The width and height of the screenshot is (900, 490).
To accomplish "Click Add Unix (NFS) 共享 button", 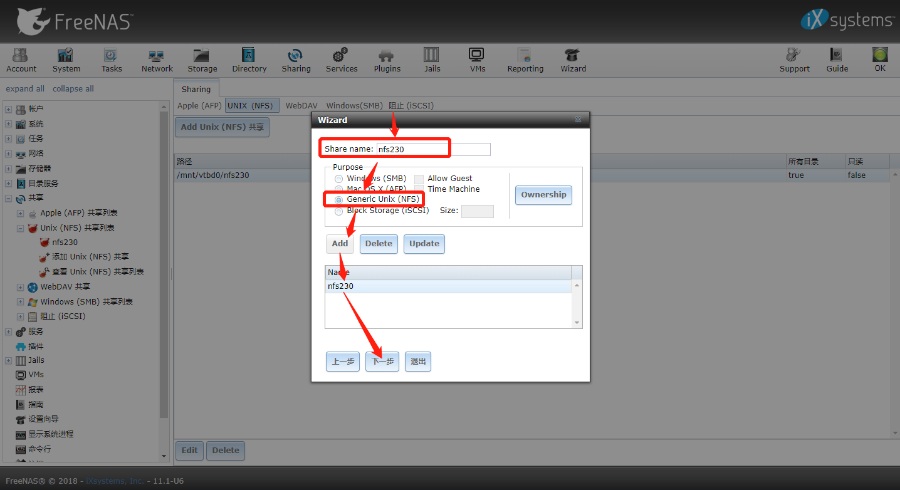I will (x=222, y=127).
